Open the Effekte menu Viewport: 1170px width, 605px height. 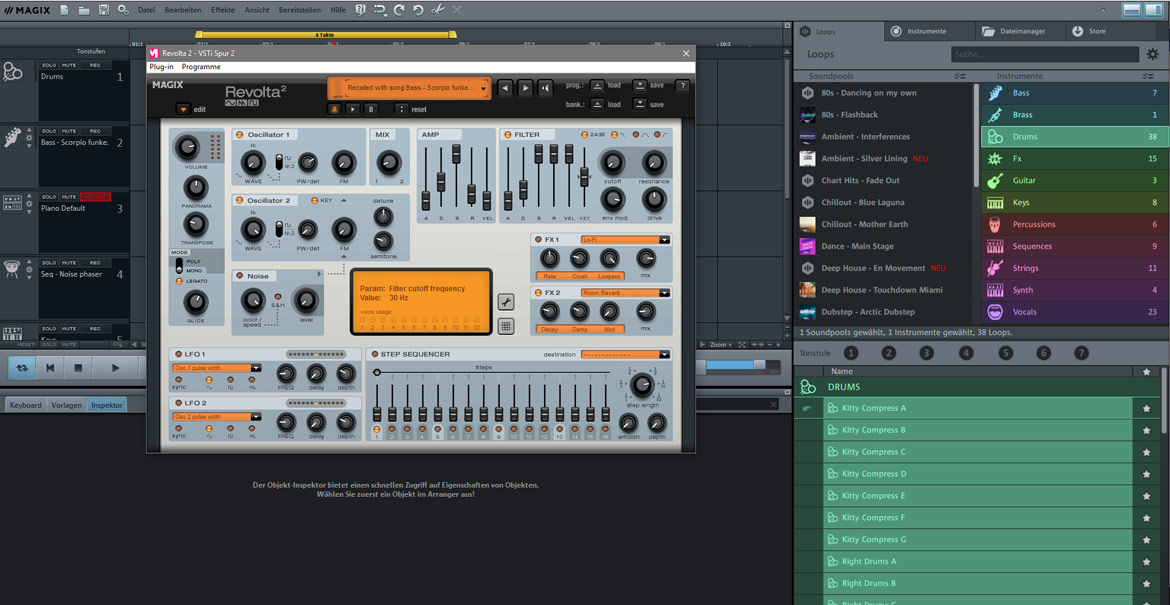click(x=222, y=10)
